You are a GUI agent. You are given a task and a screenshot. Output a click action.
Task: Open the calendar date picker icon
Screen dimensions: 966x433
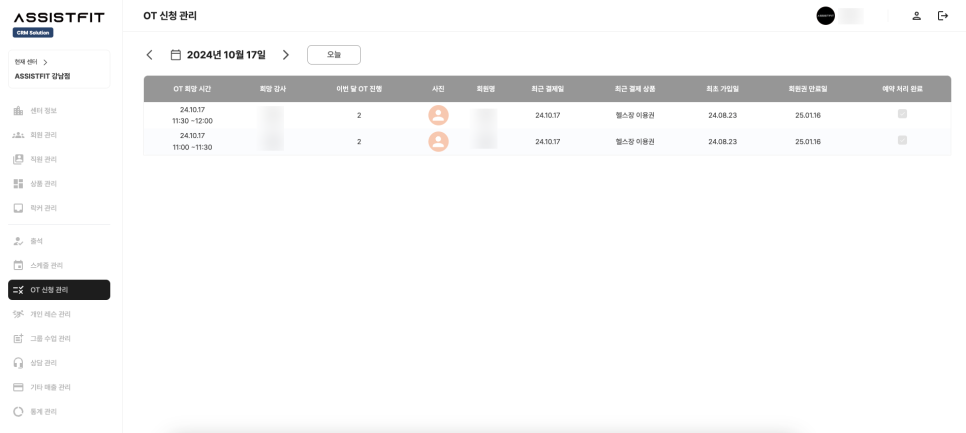tap(176, 55)
